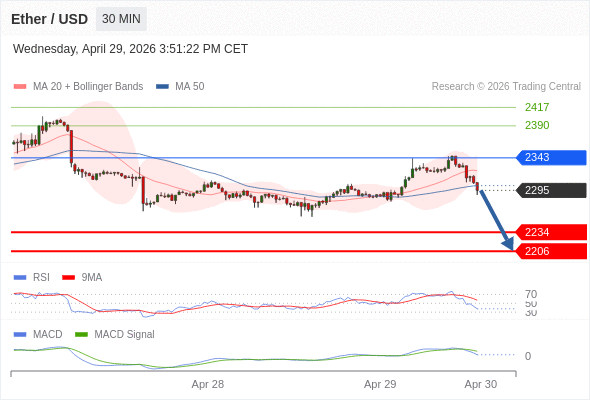Click the pink MA 20 legend swatch

pos(20,87)
